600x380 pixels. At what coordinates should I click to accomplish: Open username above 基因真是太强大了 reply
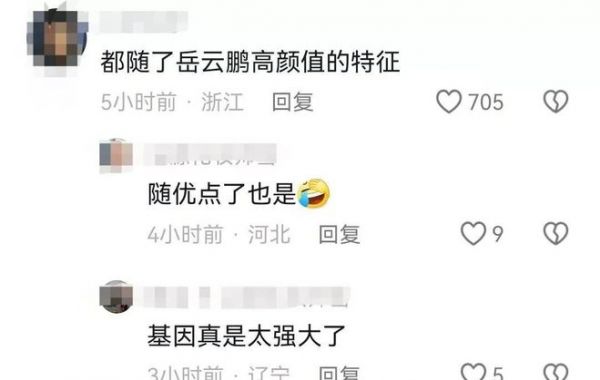[245, 297]
